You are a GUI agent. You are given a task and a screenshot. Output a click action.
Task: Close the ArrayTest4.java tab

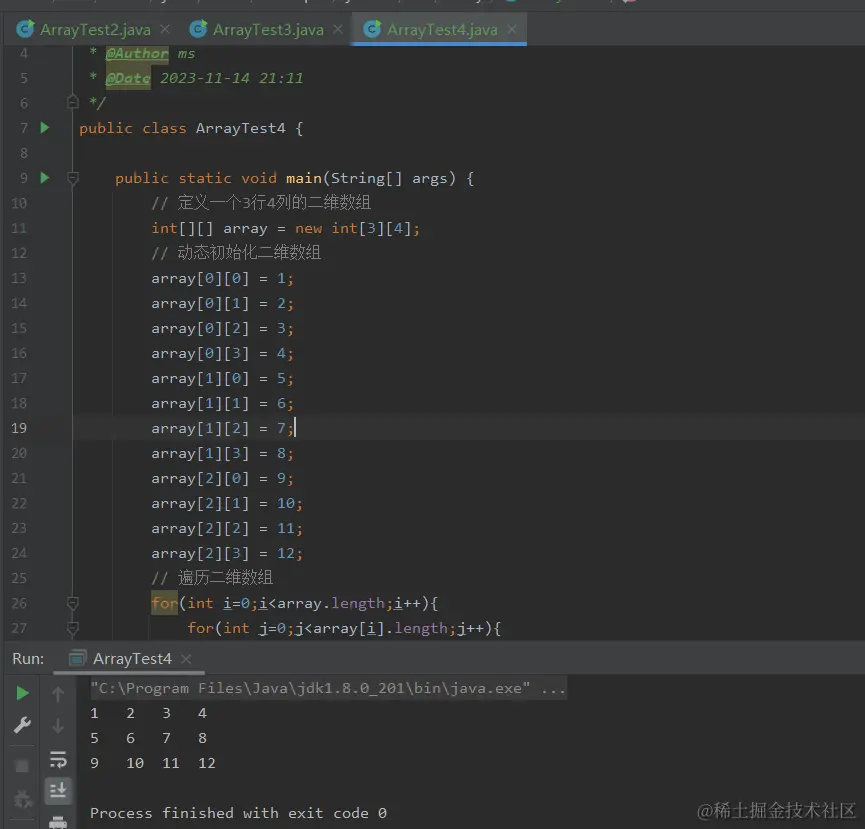pyautogui.click(x=512, y=29)
